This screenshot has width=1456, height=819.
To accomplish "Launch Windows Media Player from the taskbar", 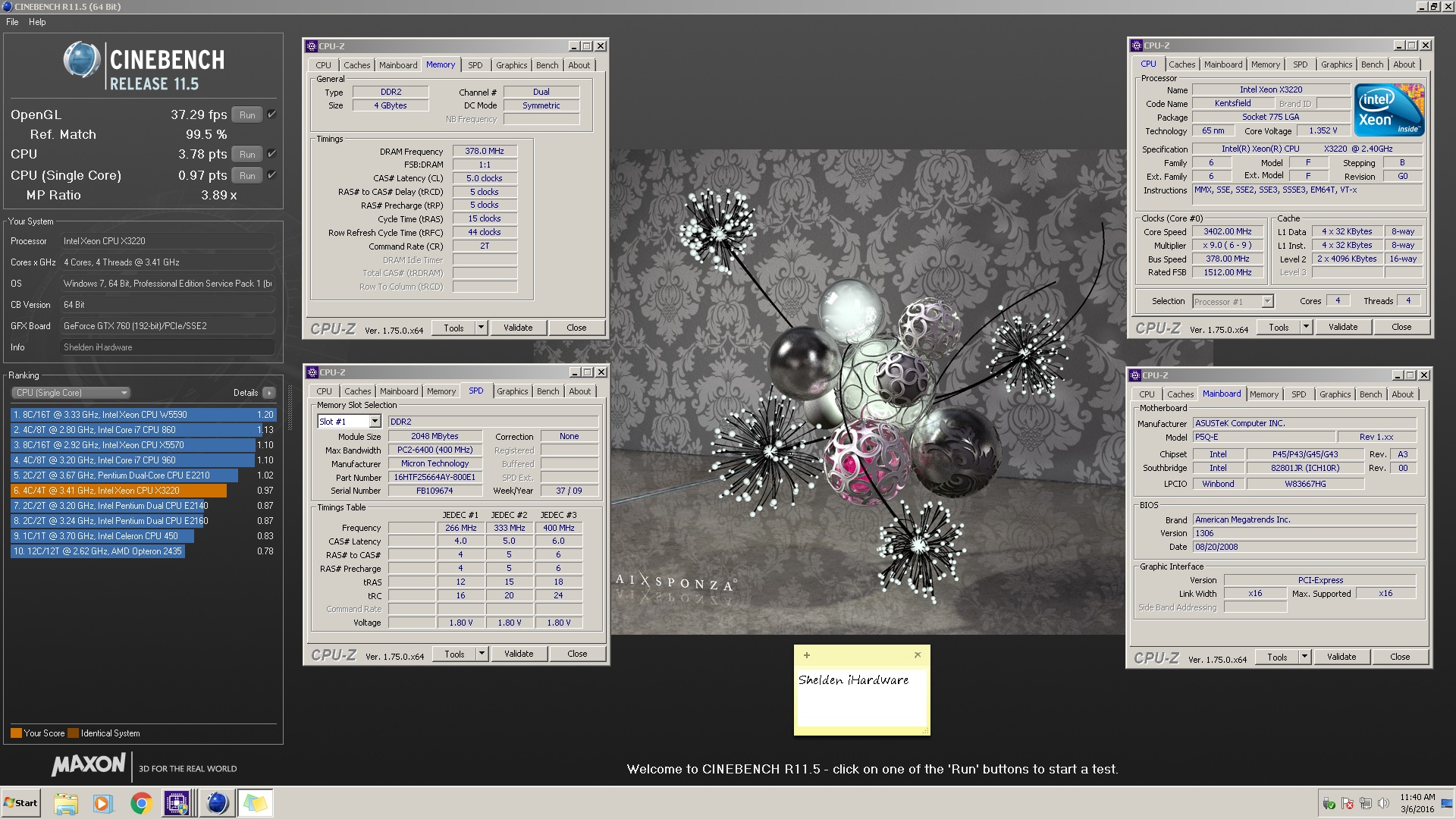I will pos(103,803).
